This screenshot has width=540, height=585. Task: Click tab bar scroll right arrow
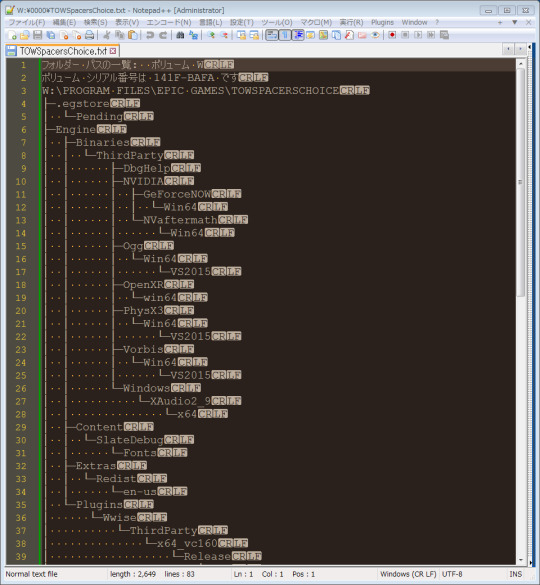[x=520, y=49]
